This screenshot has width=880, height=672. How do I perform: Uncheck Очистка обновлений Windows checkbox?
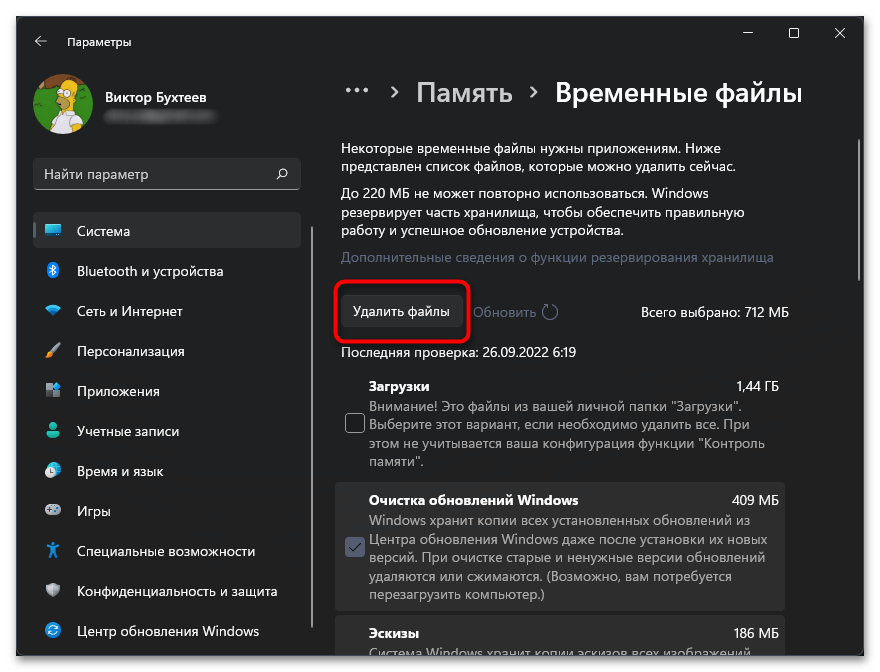[355, 547]
